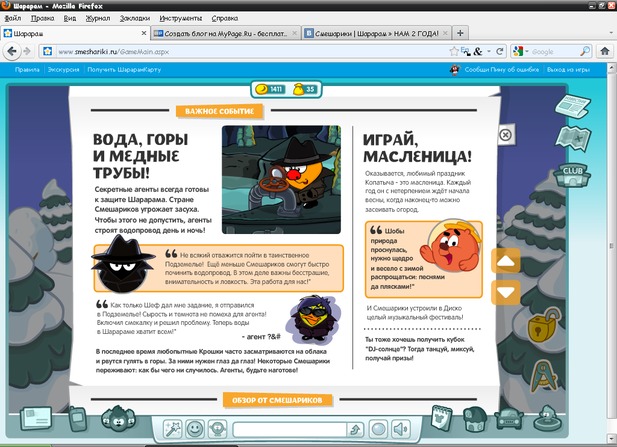Open the Экскурсия link
Image resolution: width=617 pixels, height=447 pixels.
(63, 70)
